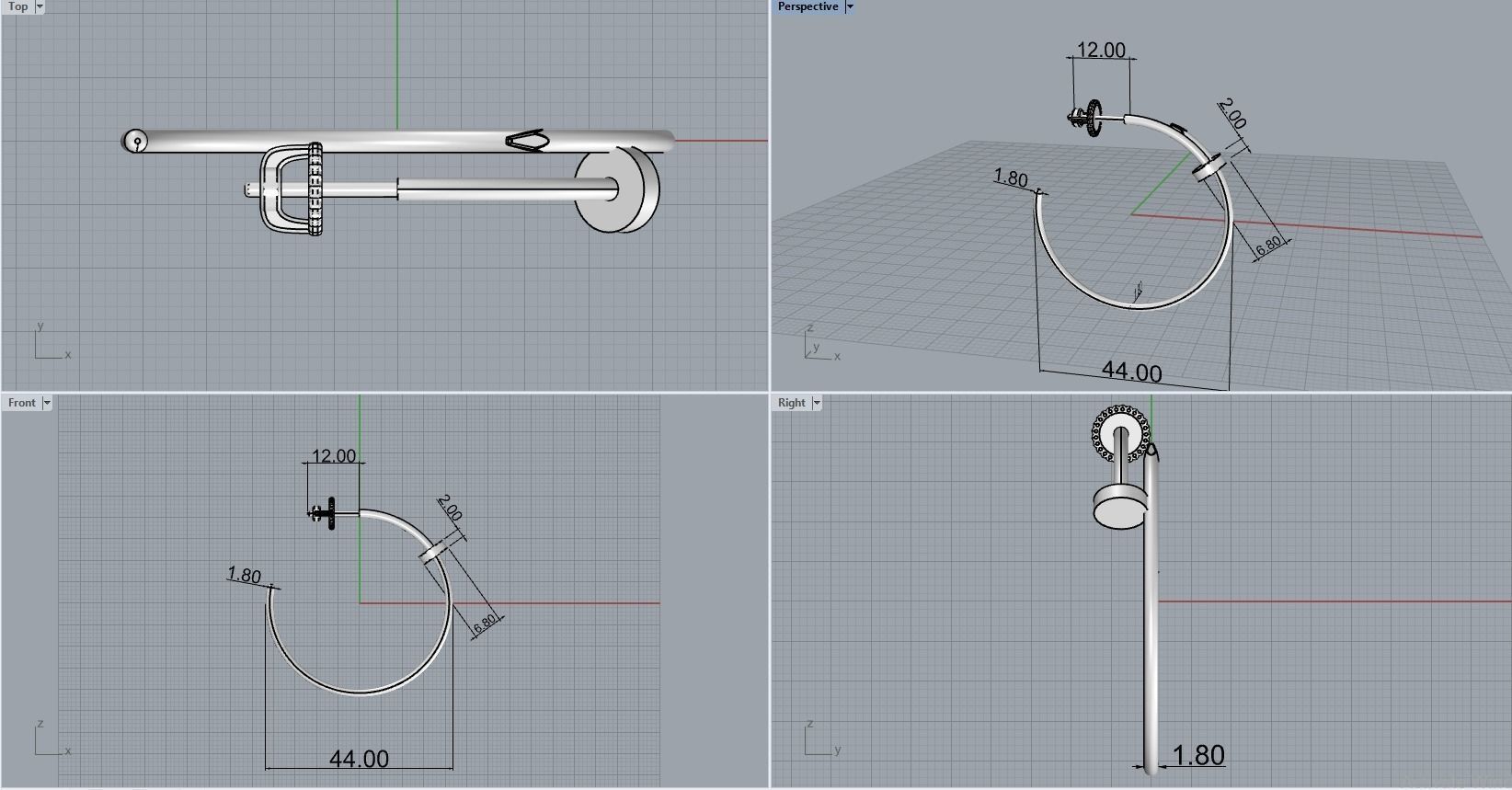Select the 1.80 dimension in Right viewport
Viewport: 1512px width, 790px height.
pos(1198,755)
